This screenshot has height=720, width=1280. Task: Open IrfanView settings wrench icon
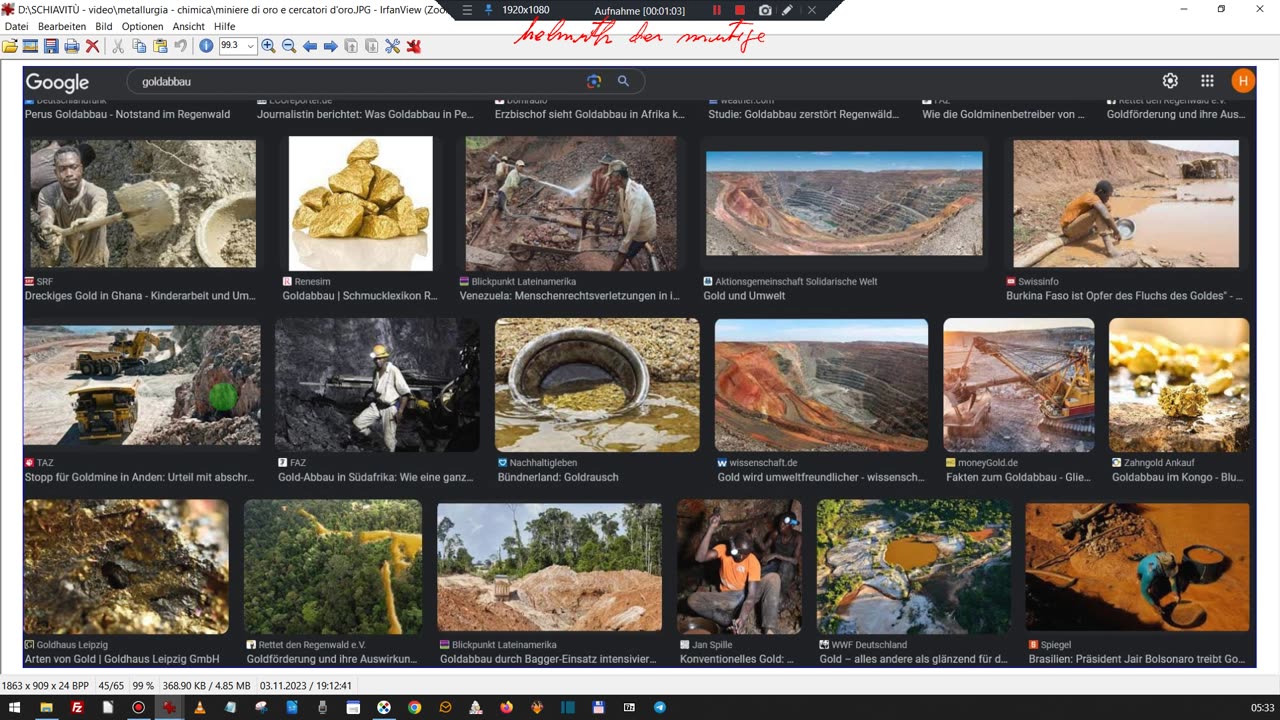coord(392,46)
